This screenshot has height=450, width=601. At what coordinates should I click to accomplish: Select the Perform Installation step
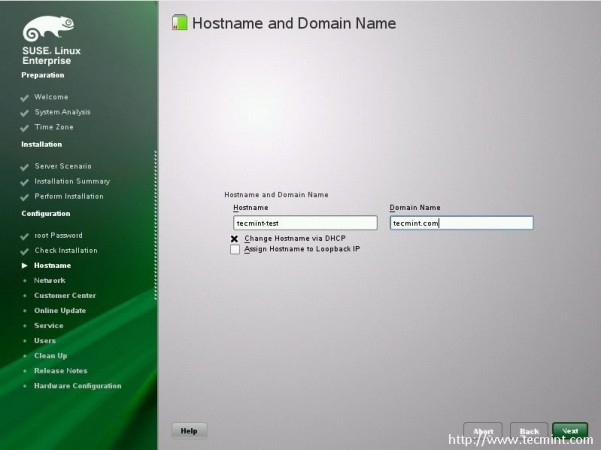click(x=69, y=196)
